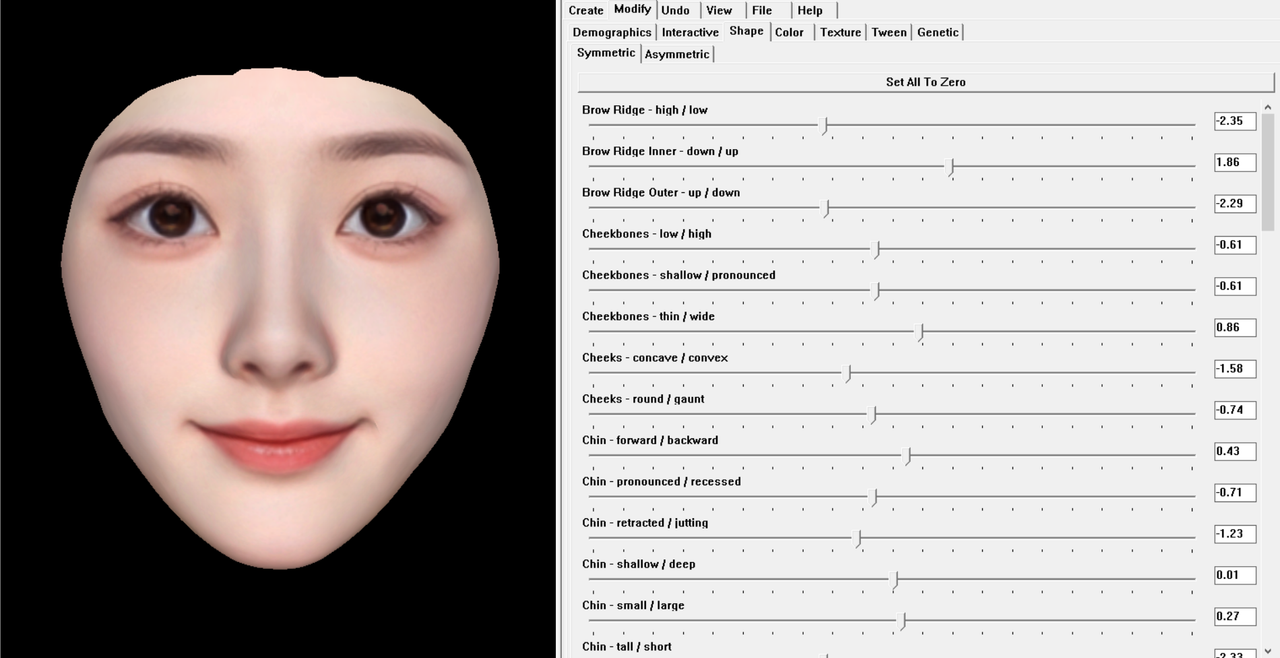The height and width of the screenshot is (658, 1280).
Task: Click the Cheekbones thin/wide value field 0.86
Action: pyautogui.click(x=1235, y=327)
